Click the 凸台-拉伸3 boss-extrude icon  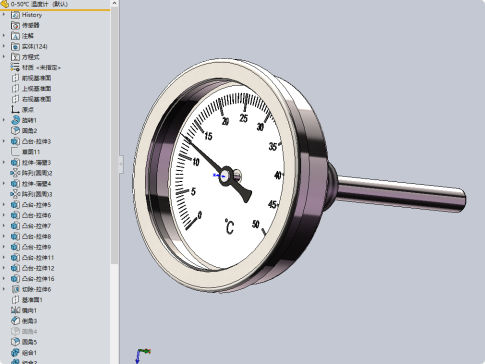click(x=15, y=141)
